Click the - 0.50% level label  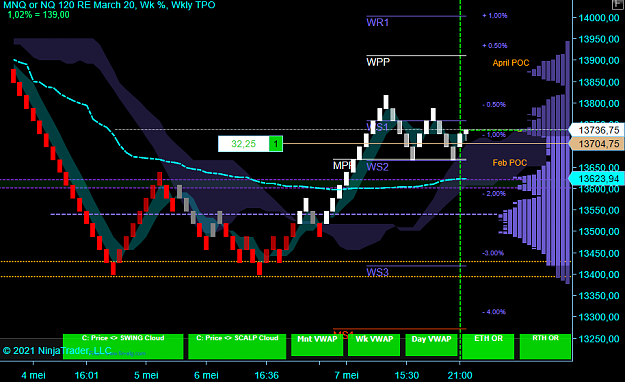494,104
